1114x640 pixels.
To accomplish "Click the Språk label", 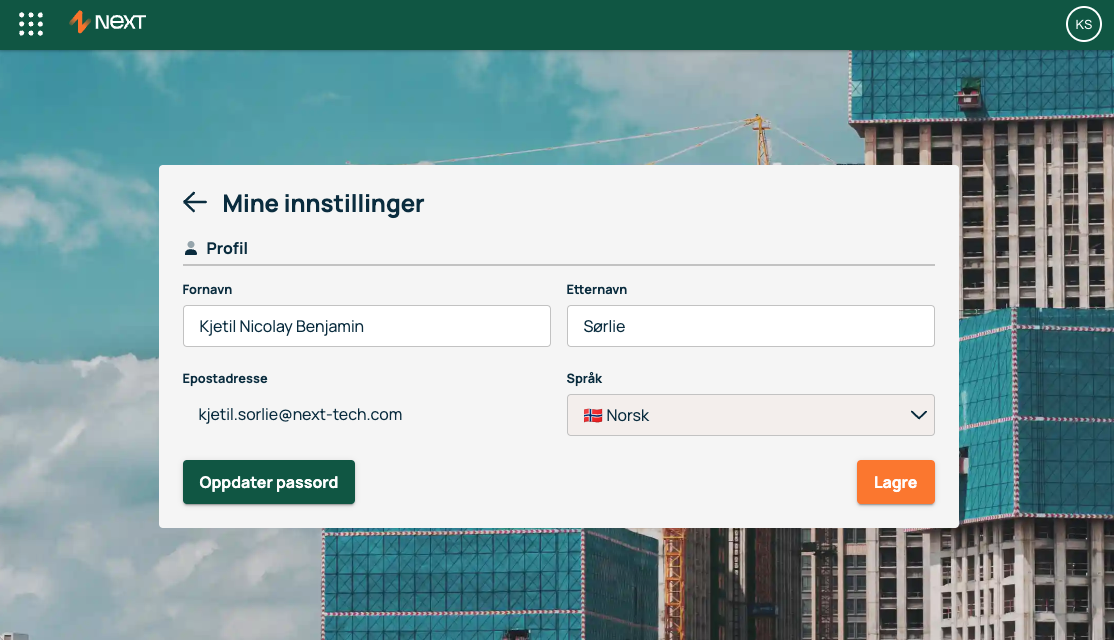I will coord(584,379).
